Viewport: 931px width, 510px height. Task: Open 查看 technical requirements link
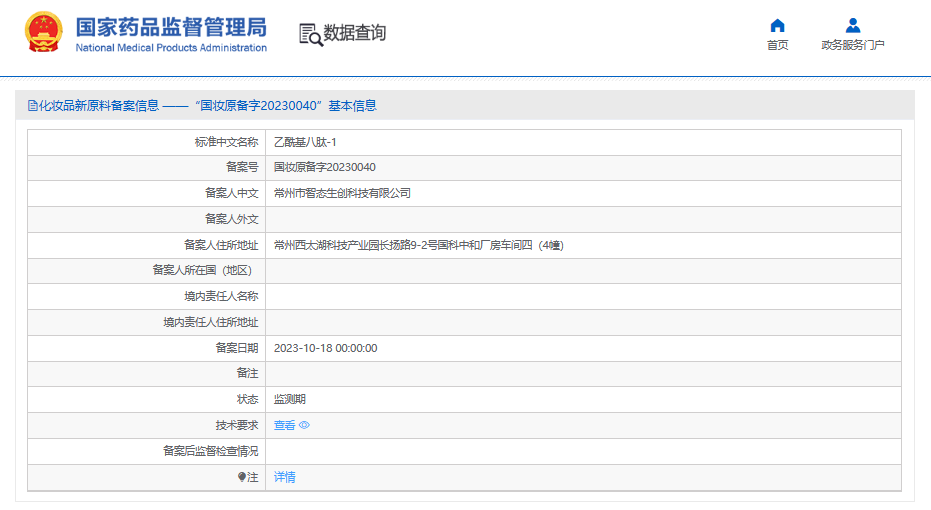click(284, 425)
